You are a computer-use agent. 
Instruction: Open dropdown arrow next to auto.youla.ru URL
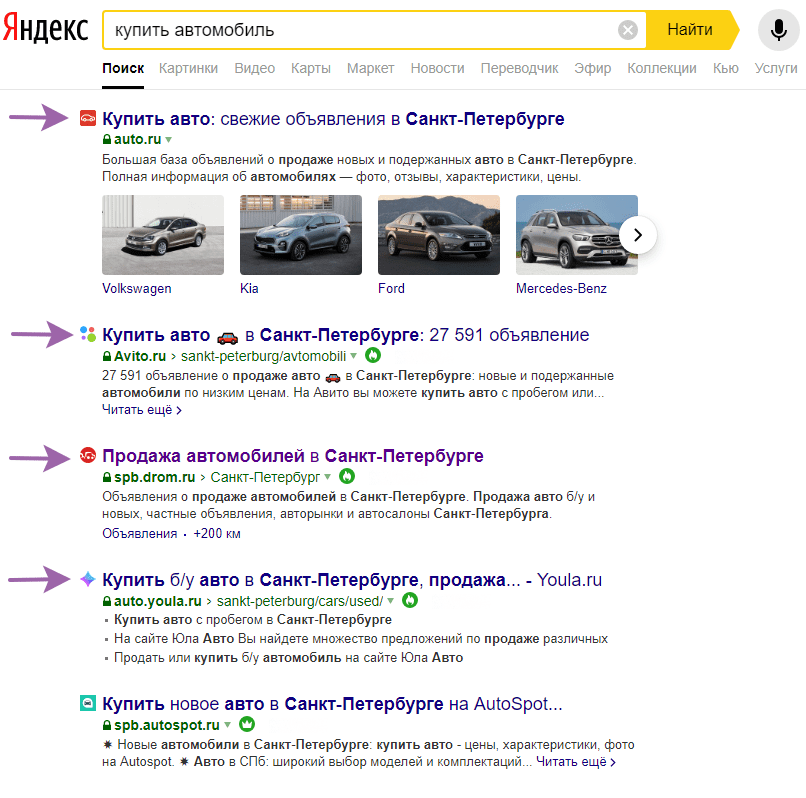click(391, 601)
